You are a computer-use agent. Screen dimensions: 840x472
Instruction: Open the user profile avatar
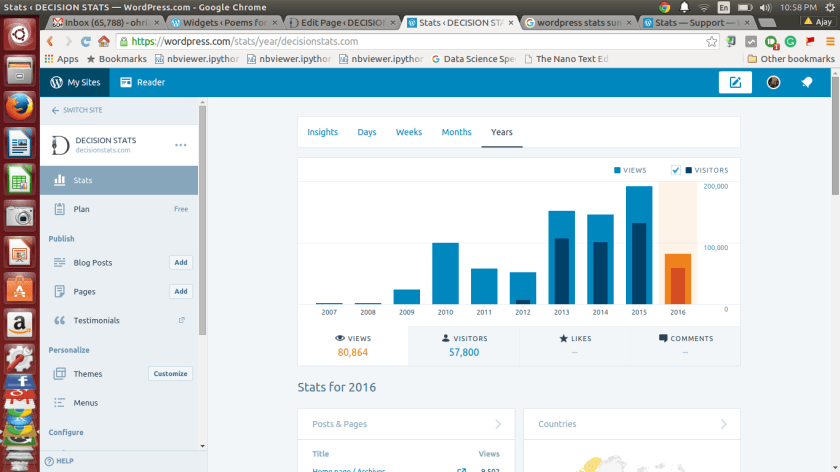coord(773,83)
